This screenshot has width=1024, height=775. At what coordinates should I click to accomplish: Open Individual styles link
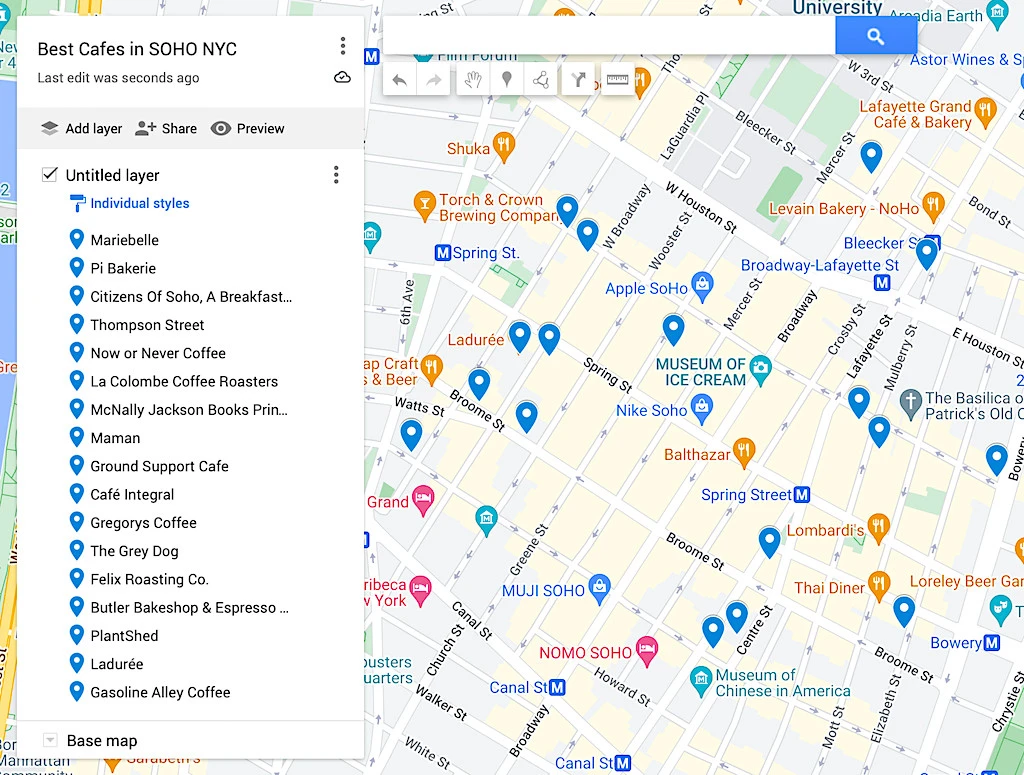click(x=140, y=203)
